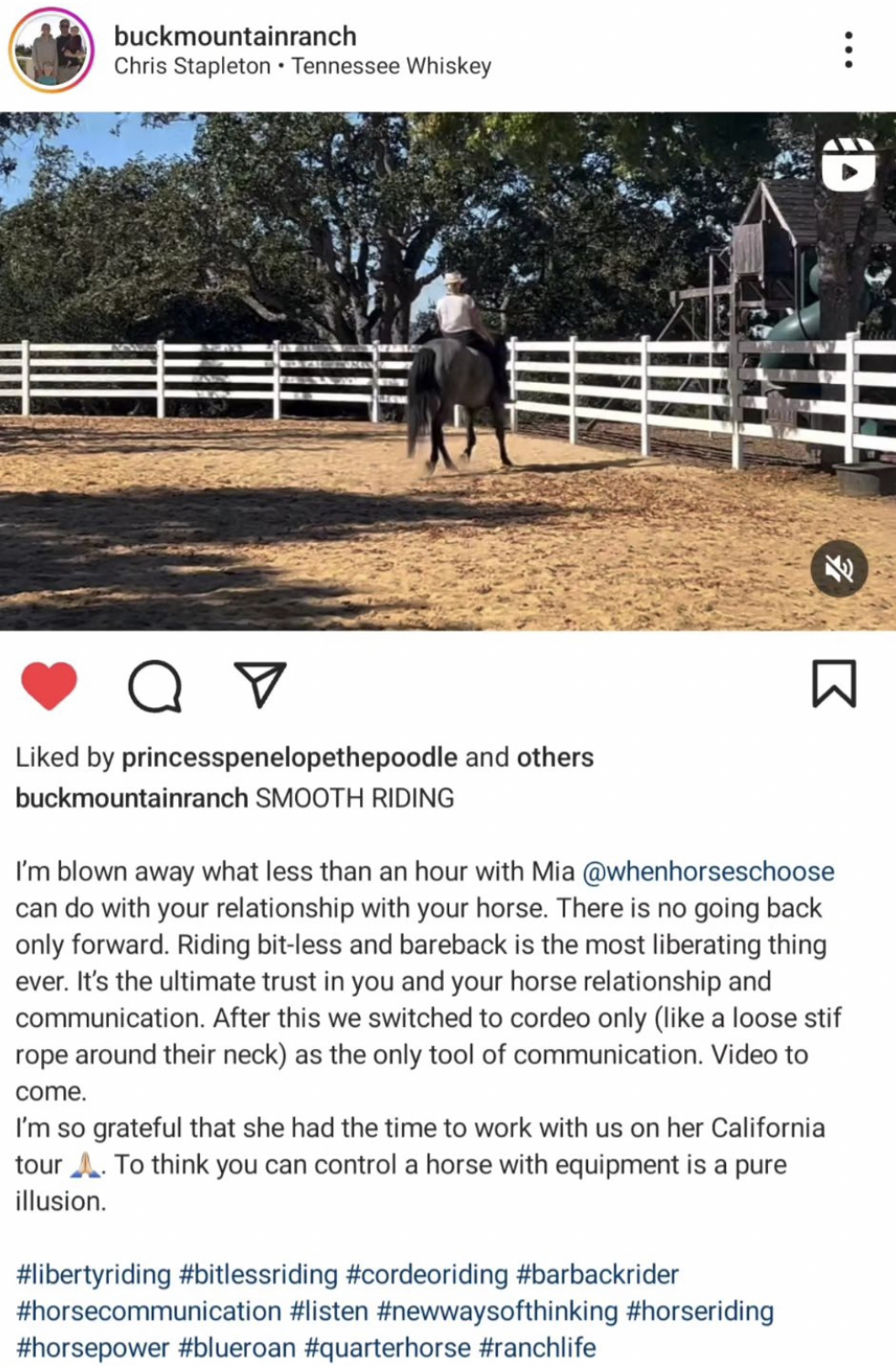The image size is (896, 1366).
Task: Share post with paper plane icon
Action: 260,684
